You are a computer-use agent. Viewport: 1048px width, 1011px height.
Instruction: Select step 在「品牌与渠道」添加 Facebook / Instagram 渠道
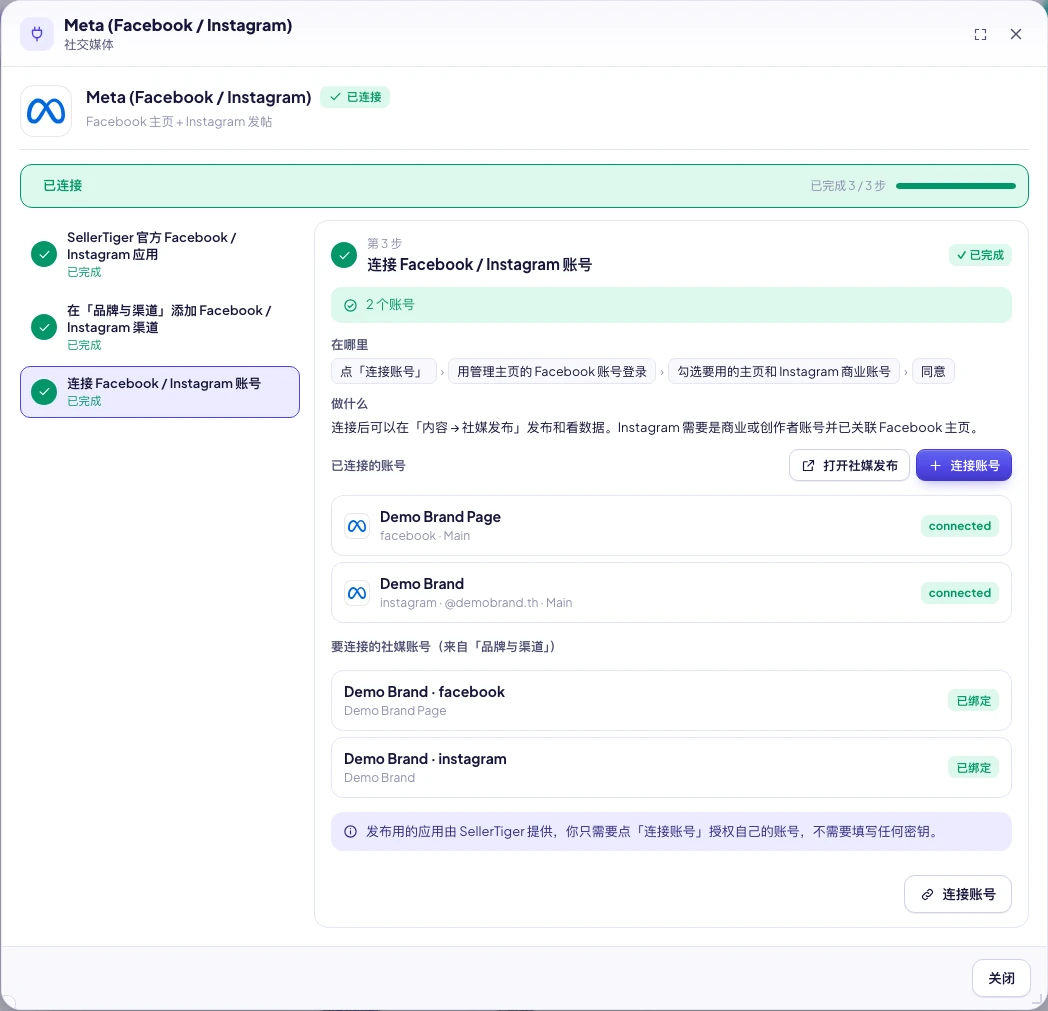coord(160,327)
